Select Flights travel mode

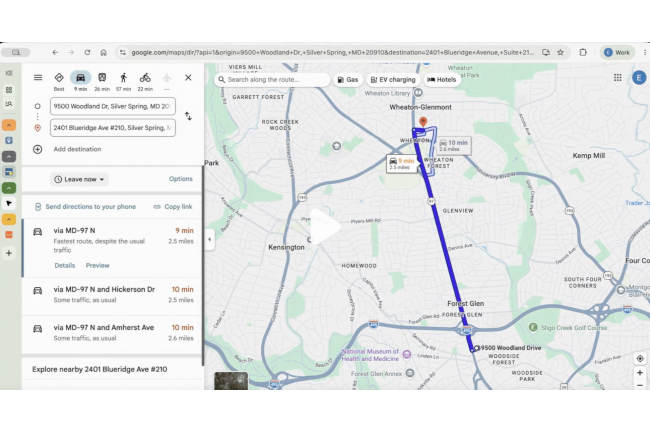point(167,82)
